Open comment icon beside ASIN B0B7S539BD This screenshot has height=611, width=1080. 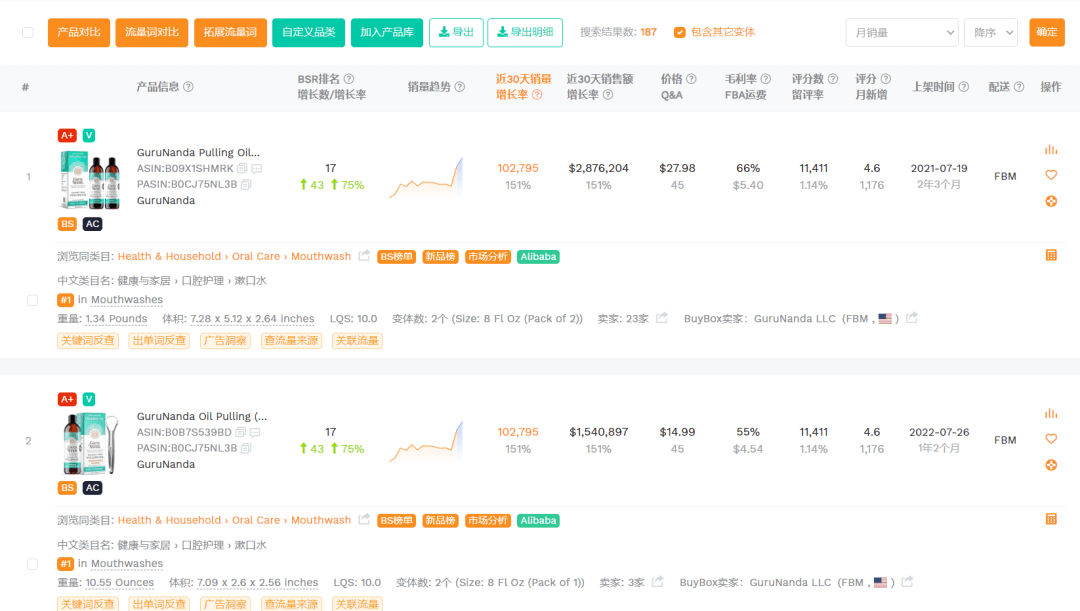tap(255, 433)
